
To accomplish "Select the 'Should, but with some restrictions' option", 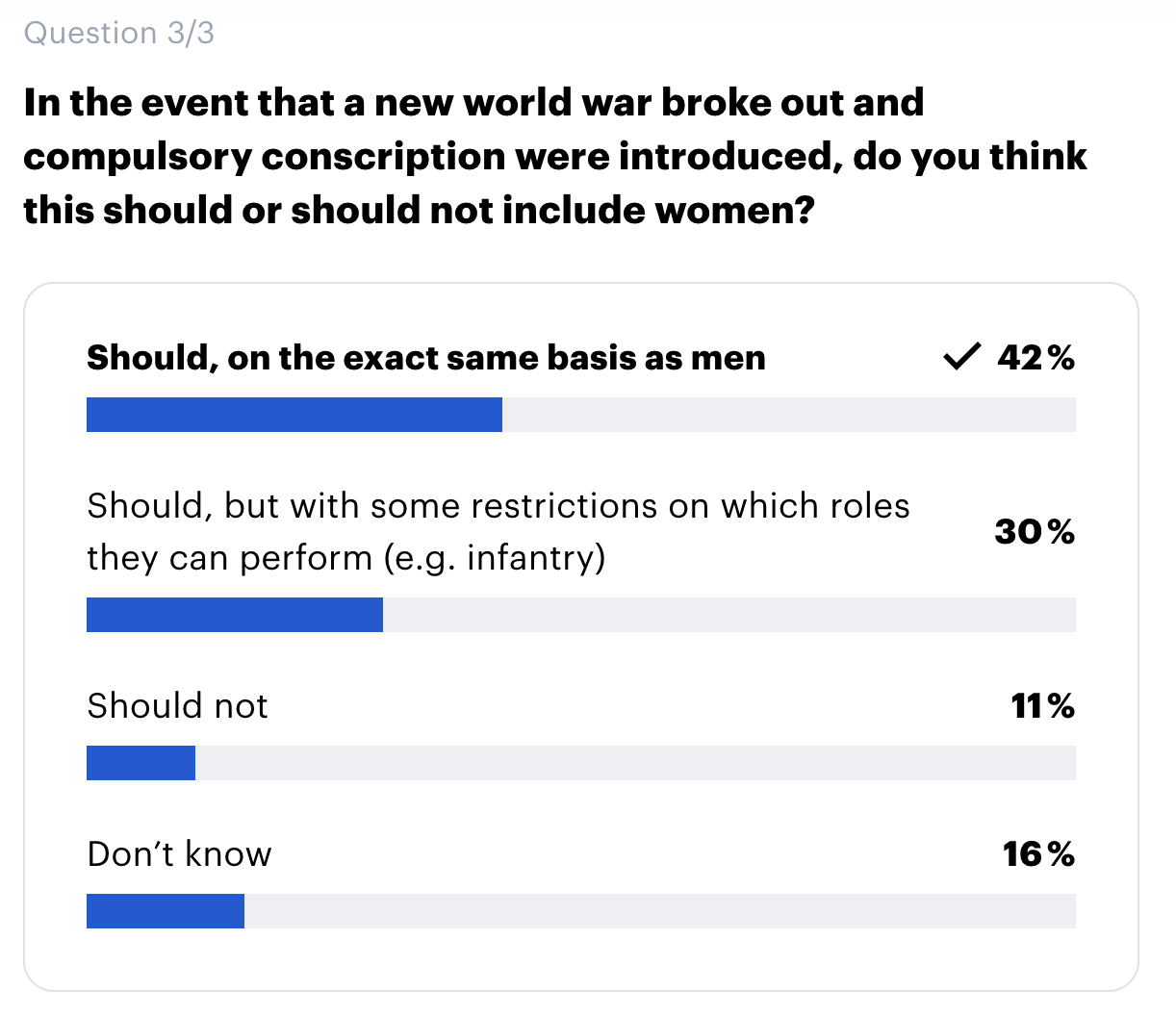I will (x=499, y=531).
